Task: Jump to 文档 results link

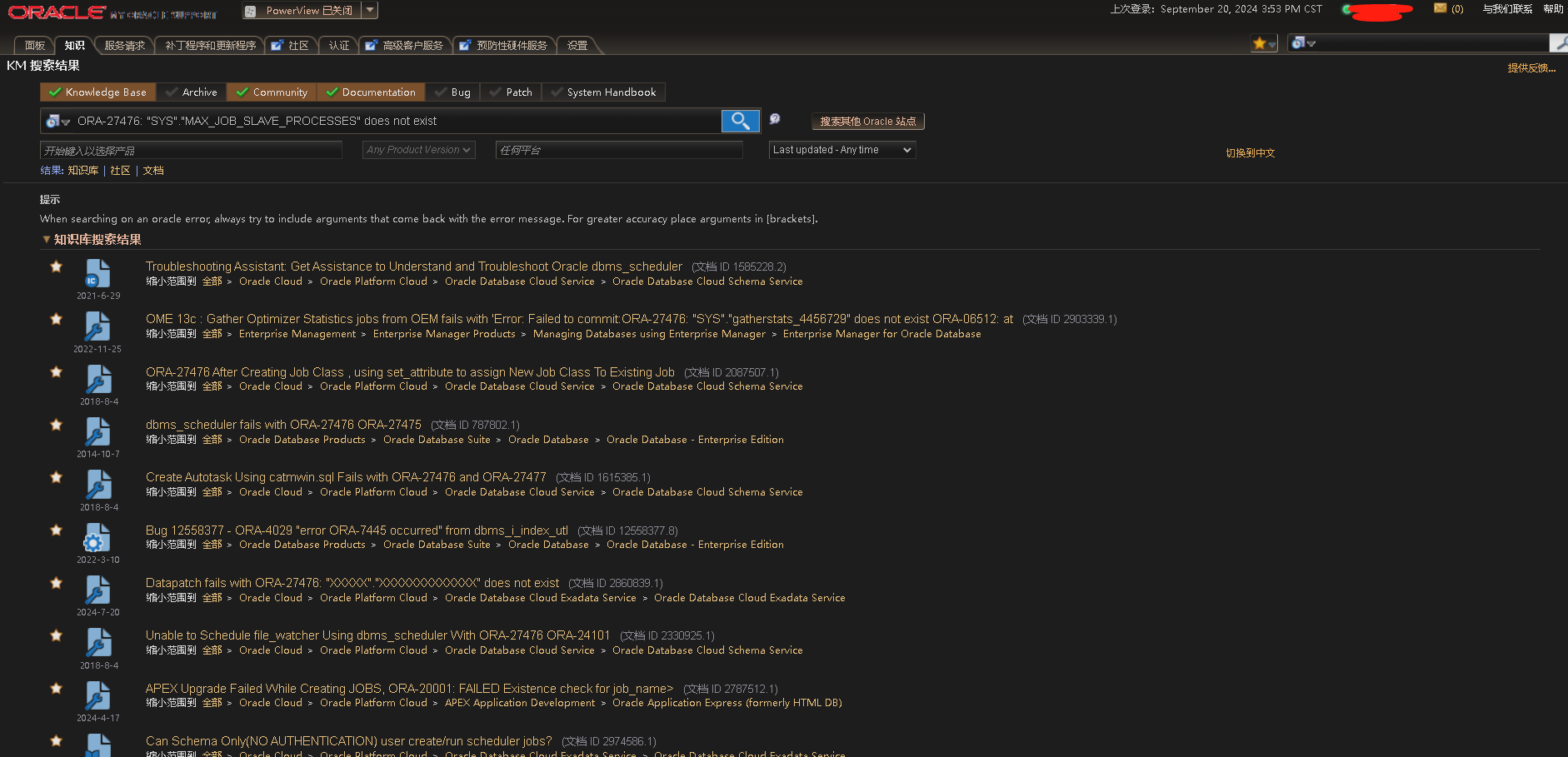Action: coord(153,171)
